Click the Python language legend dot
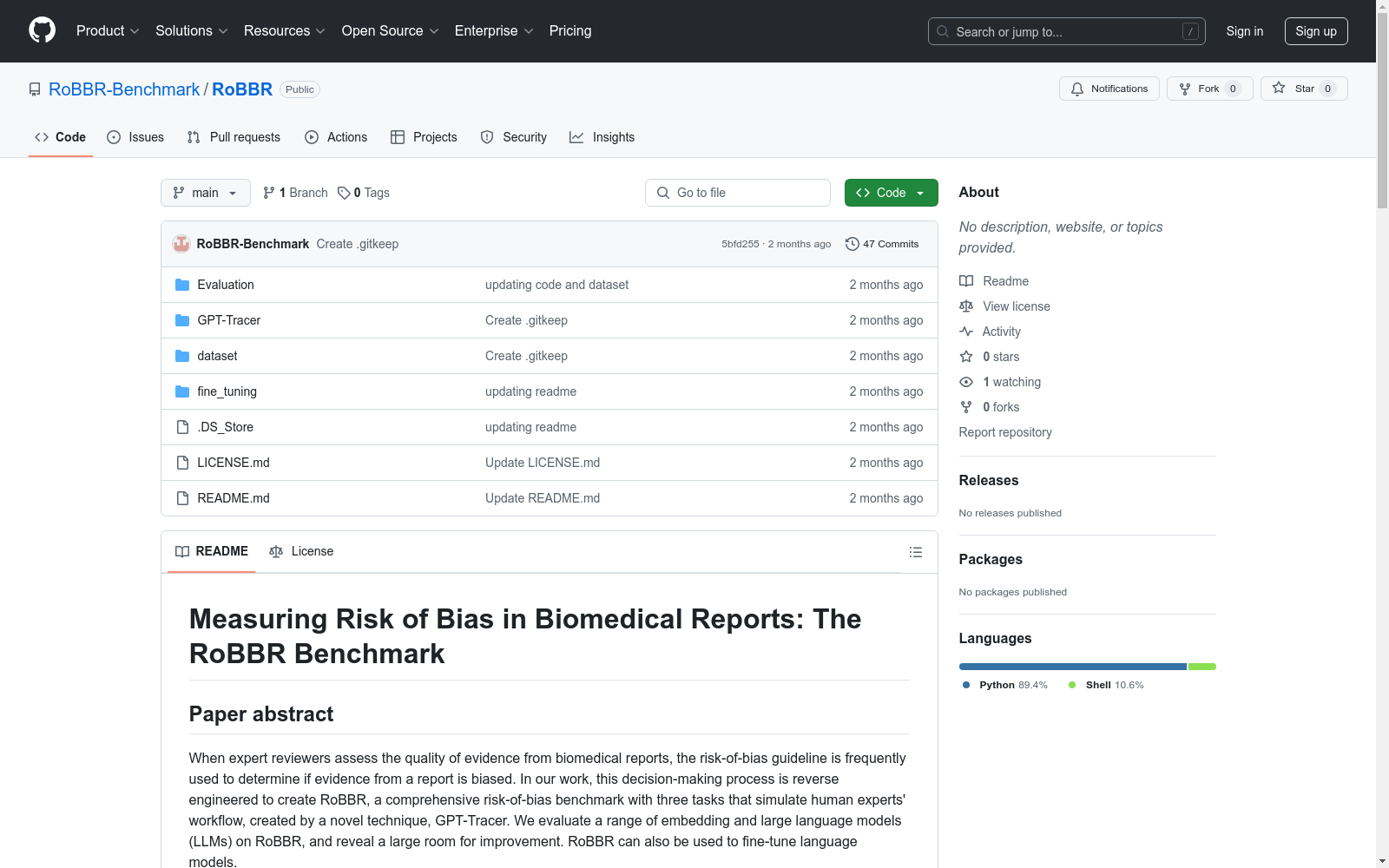 coord(966,685)
